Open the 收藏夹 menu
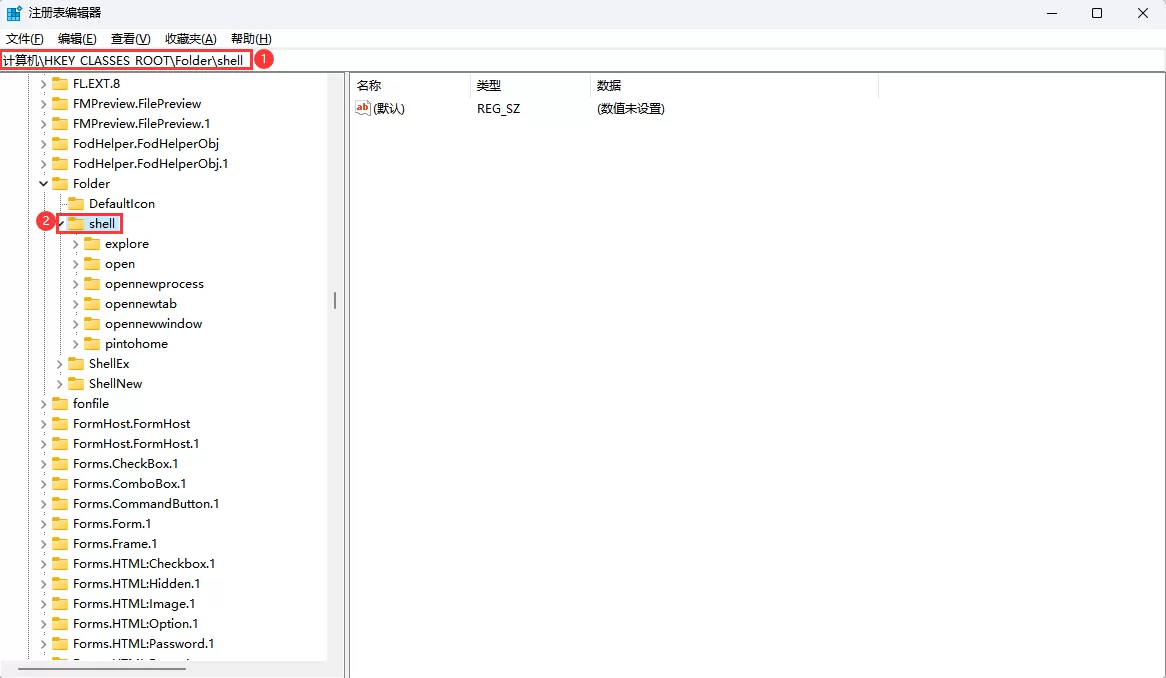 pyautogui.click(x=190, y=38)
